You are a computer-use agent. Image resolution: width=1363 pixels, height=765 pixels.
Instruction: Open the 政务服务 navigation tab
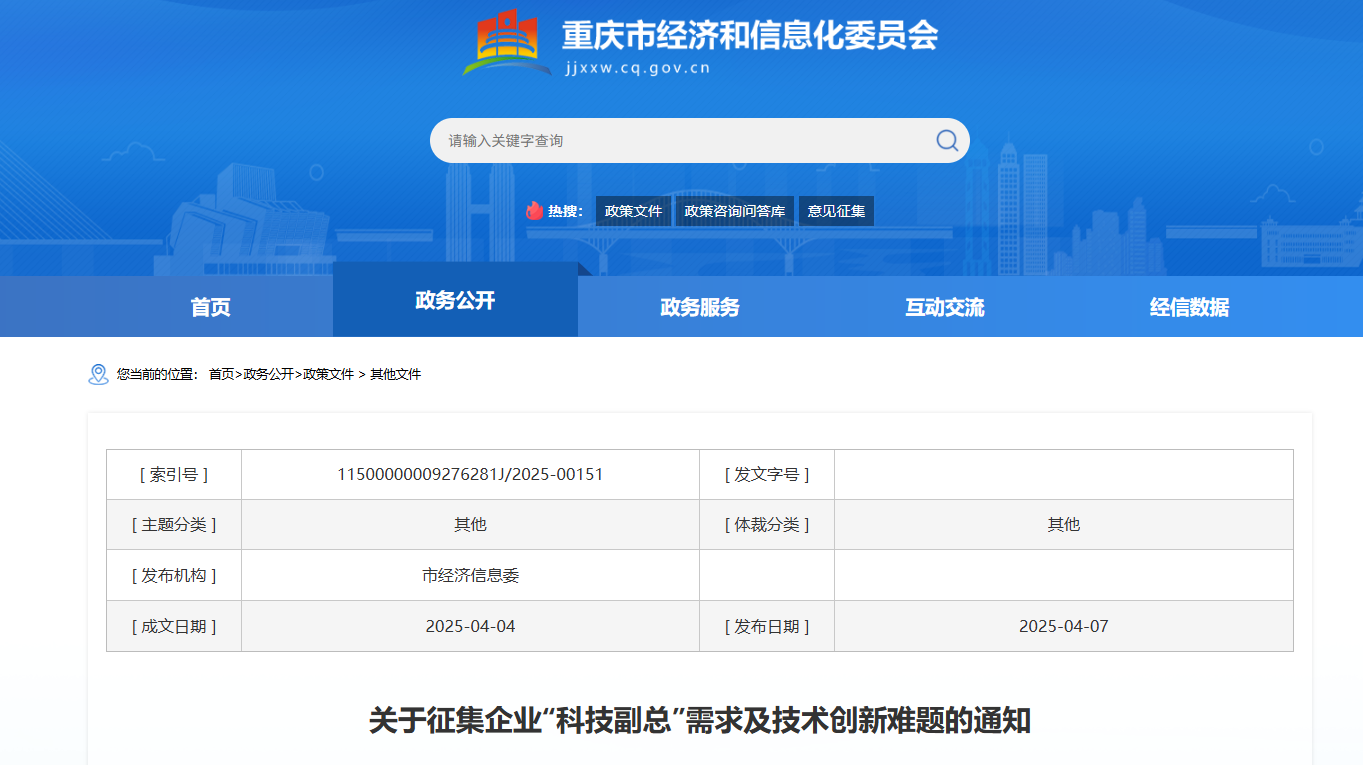click(x=700, y=307)
